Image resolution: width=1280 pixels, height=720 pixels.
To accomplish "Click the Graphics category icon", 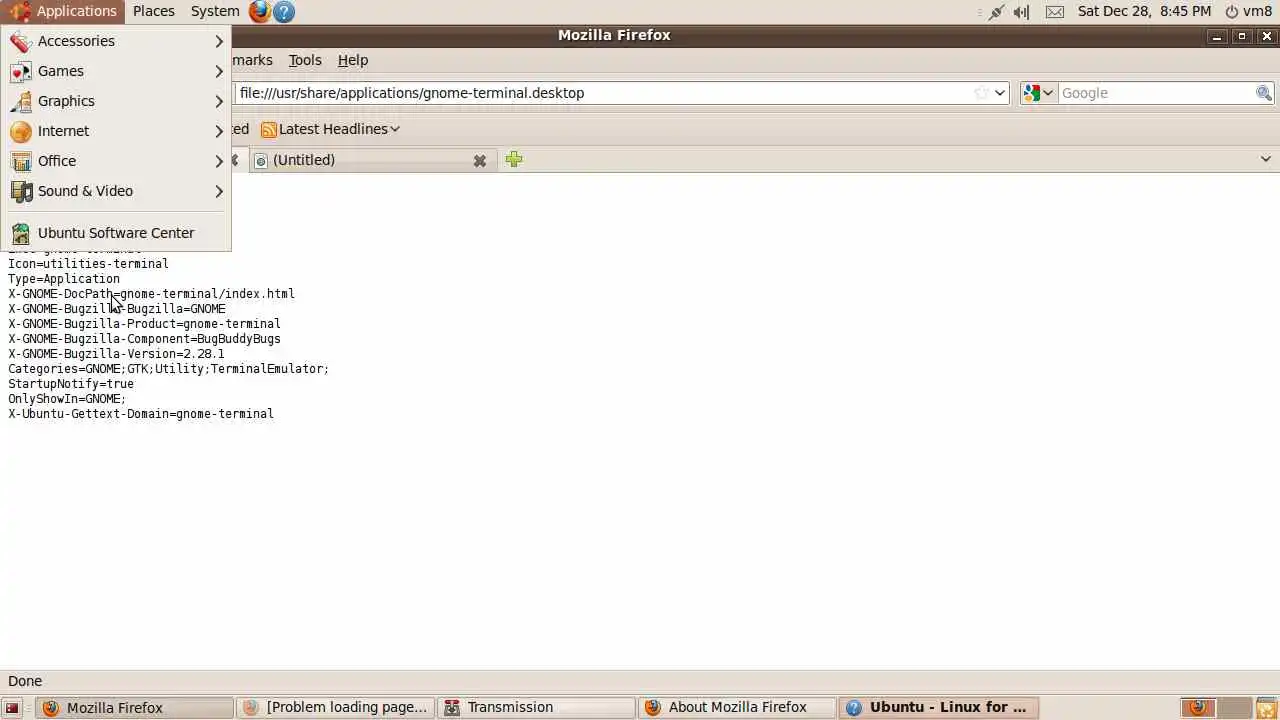I will (21, 102).
